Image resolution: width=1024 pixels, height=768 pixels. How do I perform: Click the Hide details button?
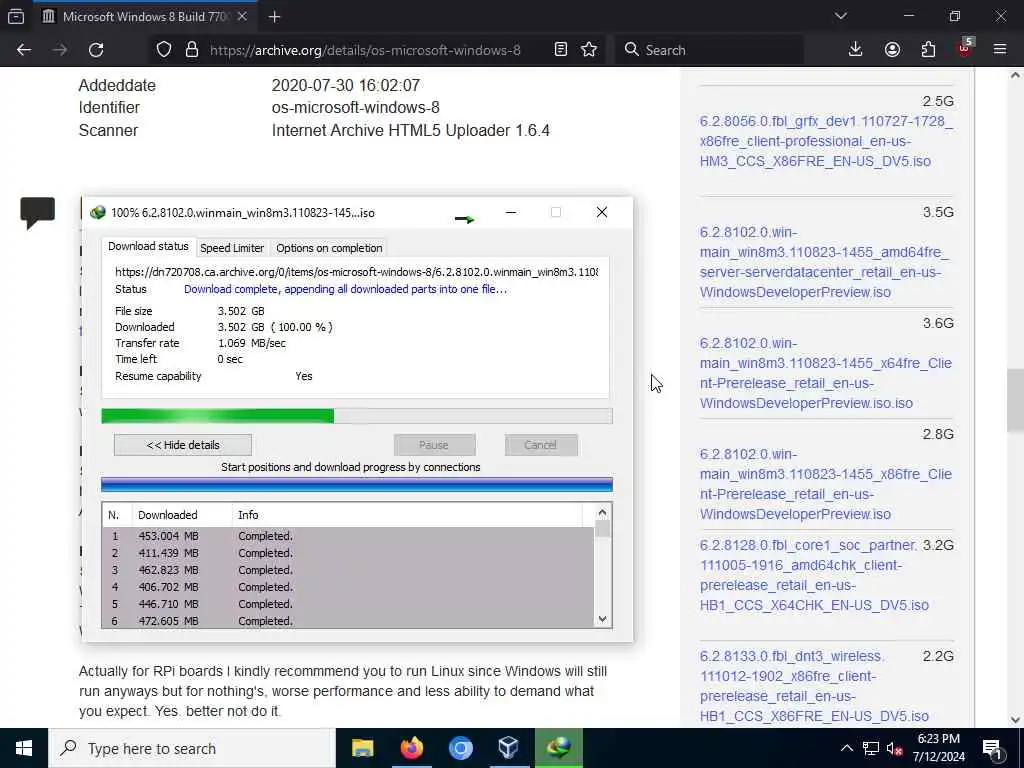pyautogui.click(x=183, y=445)
